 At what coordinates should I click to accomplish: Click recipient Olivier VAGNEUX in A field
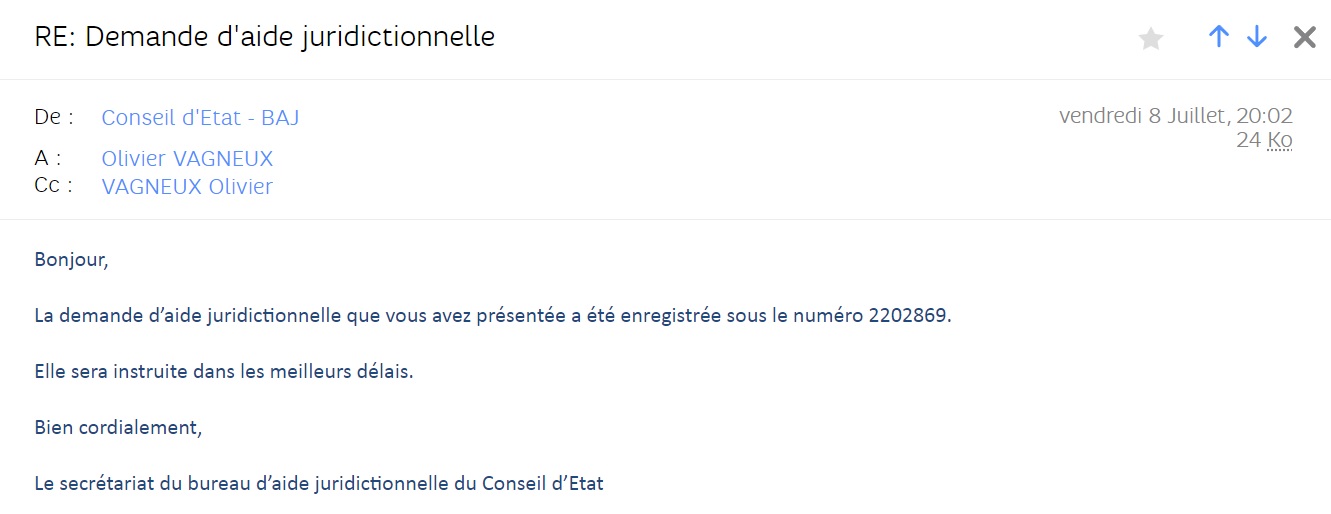pos(187,159)
